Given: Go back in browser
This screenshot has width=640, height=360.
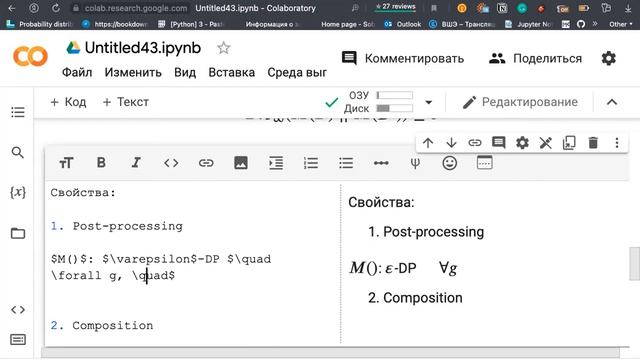Looking at the screenshot, I should point(12,8).
